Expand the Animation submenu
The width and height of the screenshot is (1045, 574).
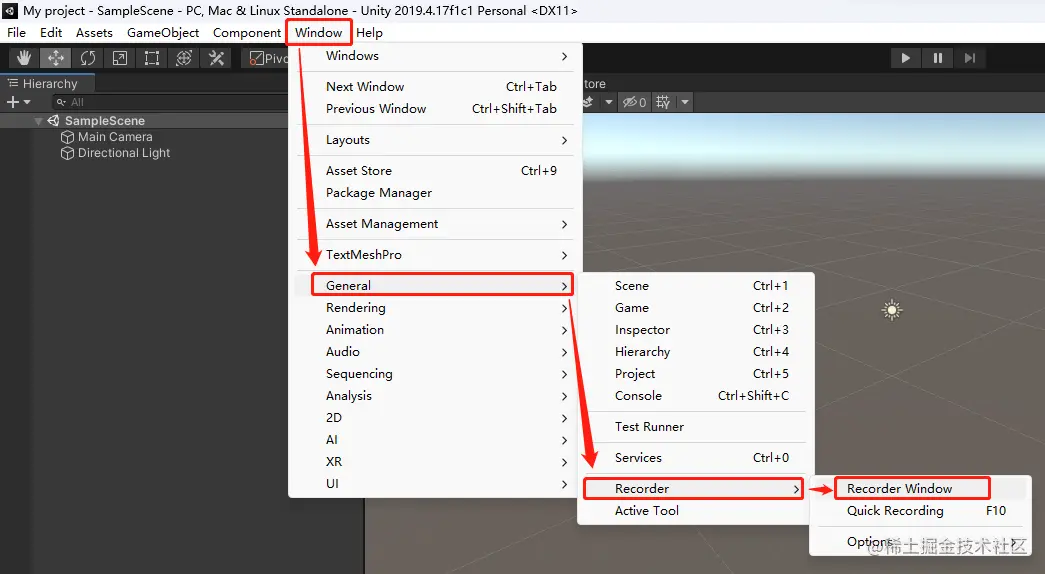[435, 329]
